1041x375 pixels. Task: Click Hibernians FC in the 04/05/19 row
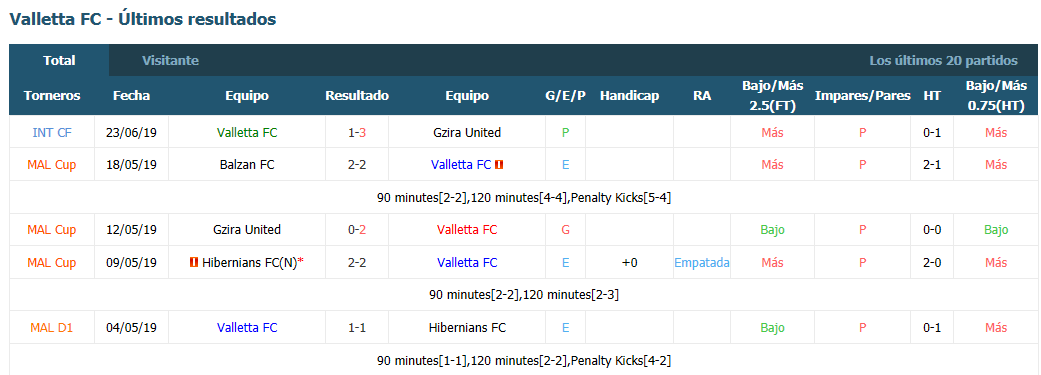pos(467,328)
